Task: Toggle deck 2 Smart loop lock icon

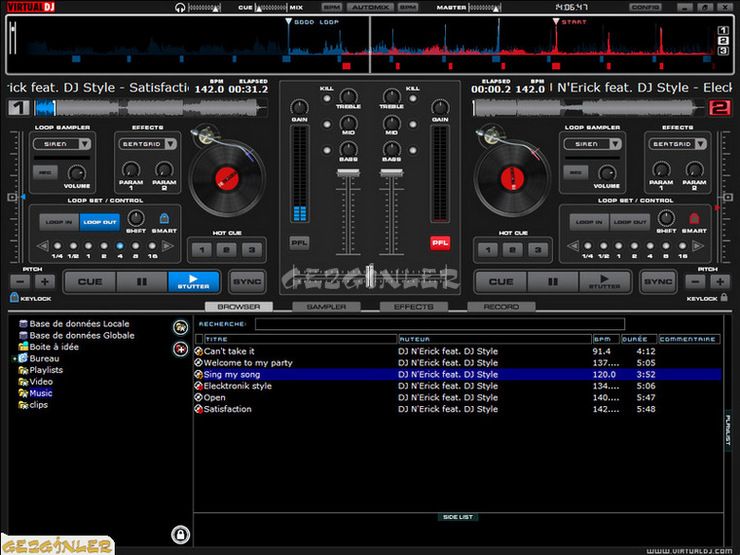Action: (x=694, y=218)
